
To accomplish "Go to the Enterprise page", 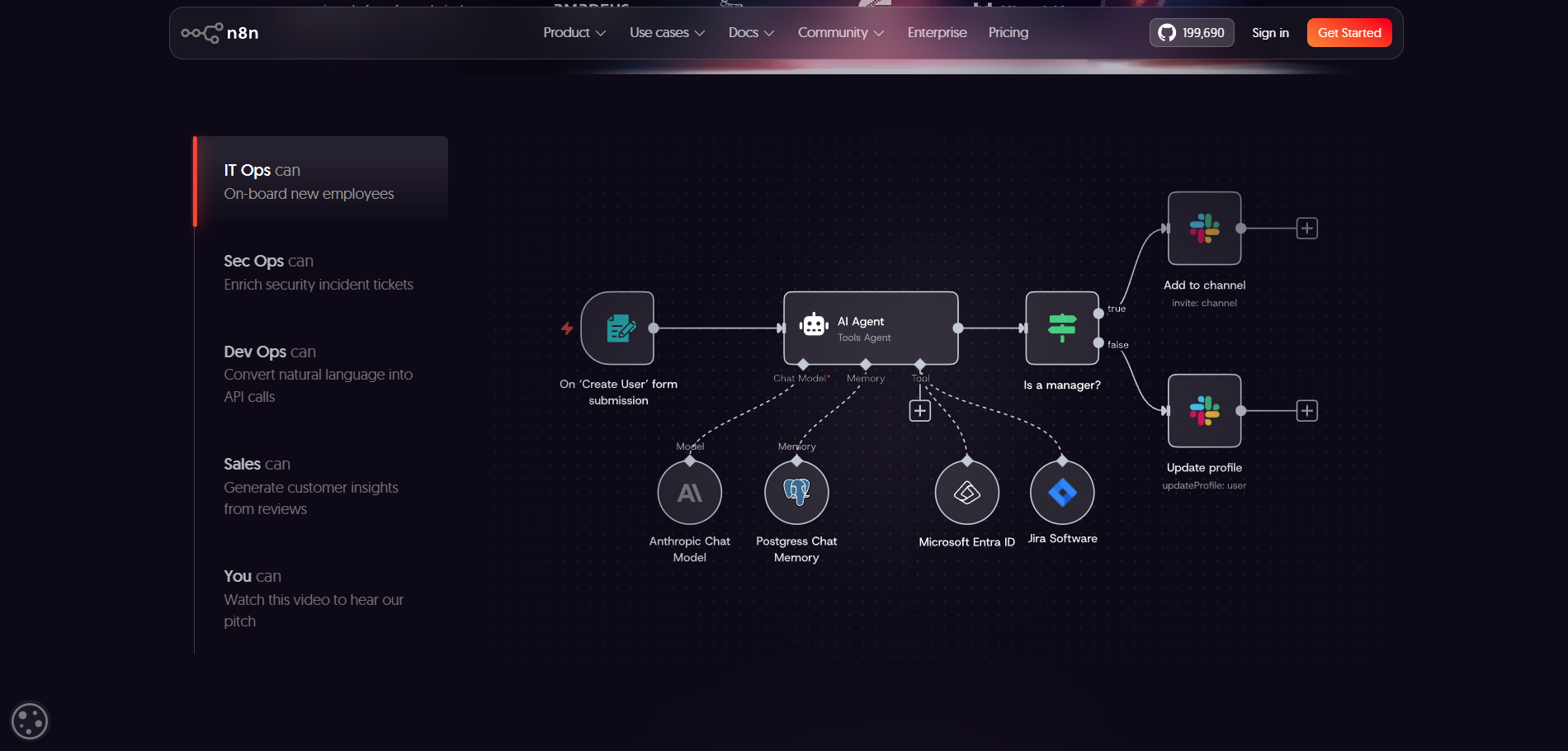I will click(937, 32).
